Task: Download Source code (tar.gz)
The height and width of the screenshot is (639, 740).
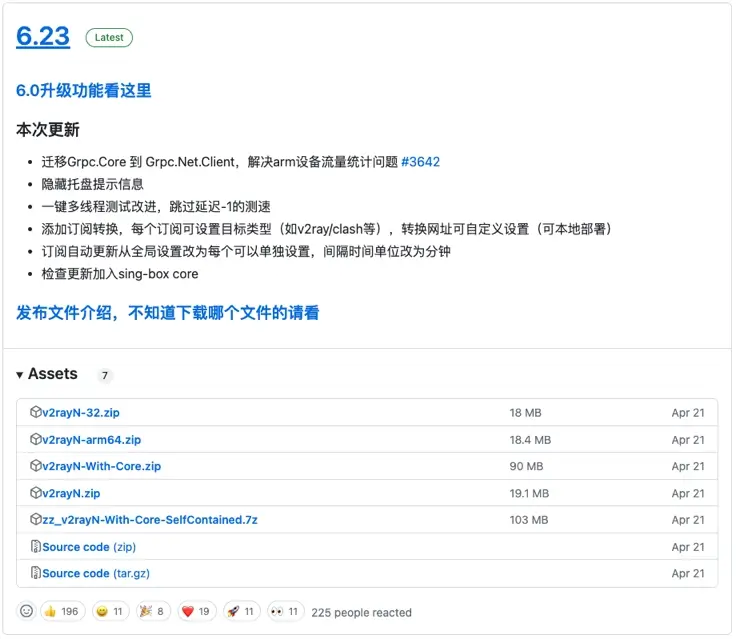Action: click(x=96, y=573)
